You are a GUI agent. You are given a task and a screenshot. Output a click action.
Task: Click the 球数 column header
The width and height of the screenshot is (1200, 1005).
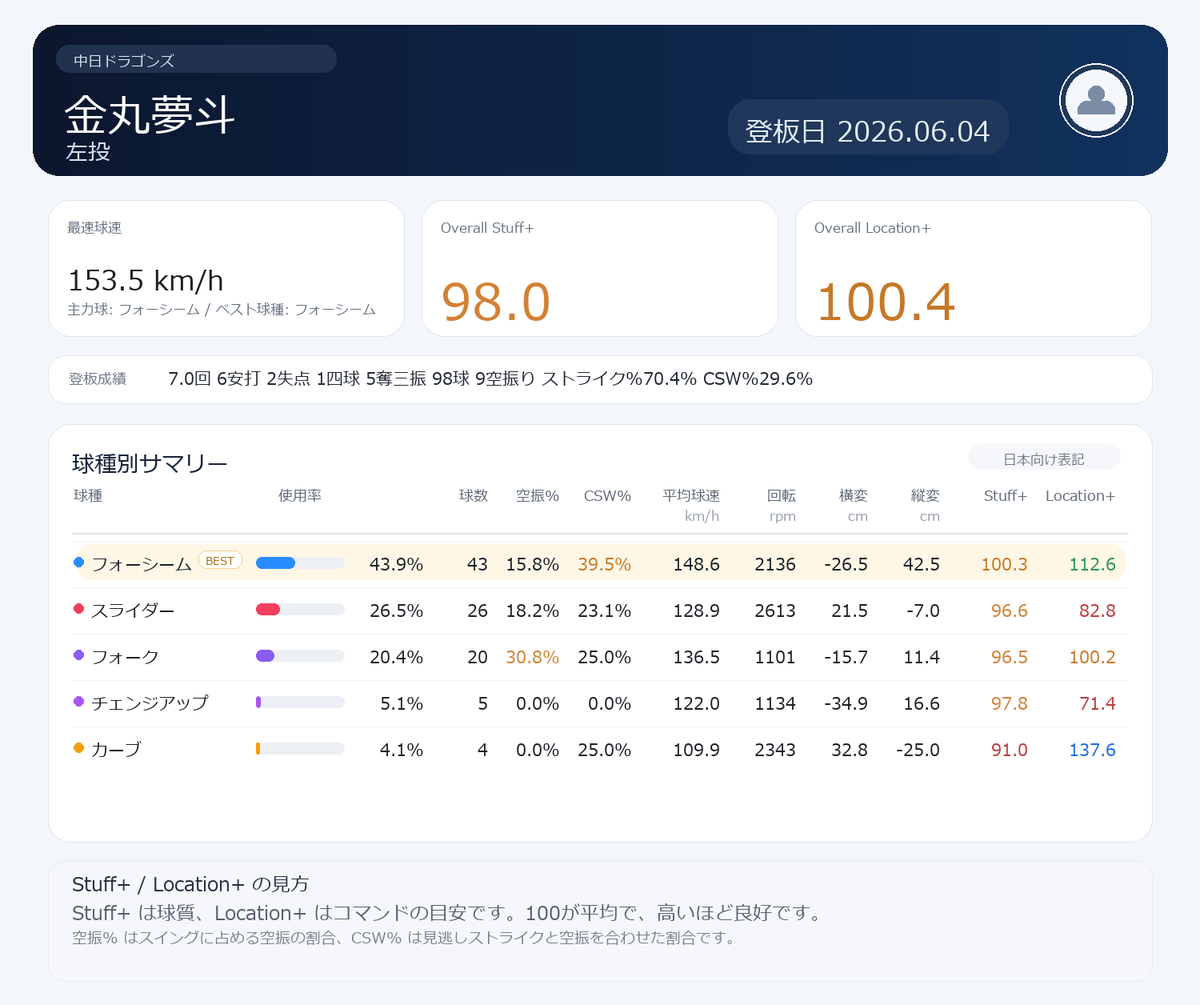[x=473, y=495]
